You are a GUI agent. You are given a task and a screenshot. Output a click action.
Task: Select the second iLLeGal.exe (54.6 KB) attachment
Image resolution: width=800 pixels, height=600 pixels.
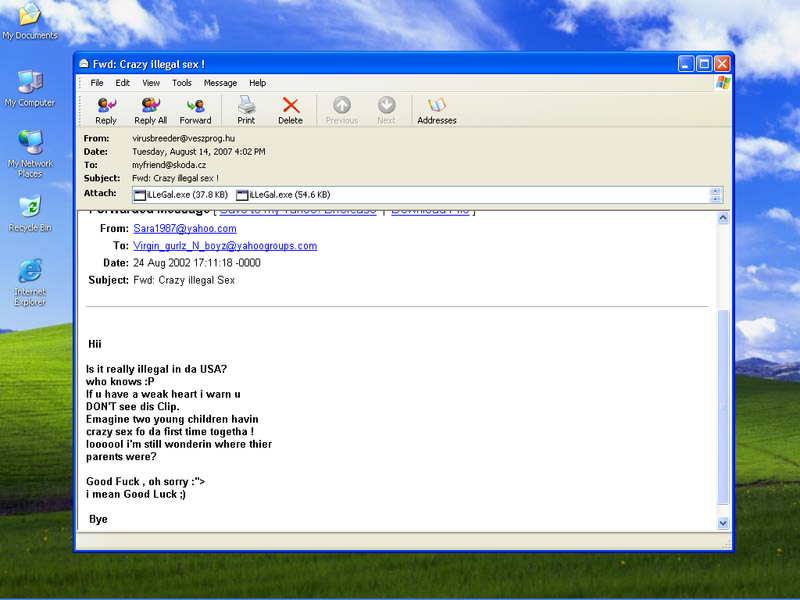coord(283,195)
